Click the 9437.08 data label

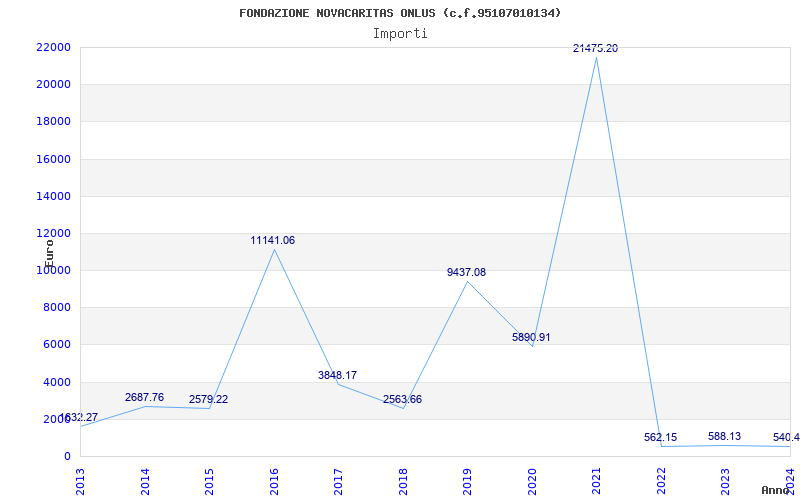(466, 272)
